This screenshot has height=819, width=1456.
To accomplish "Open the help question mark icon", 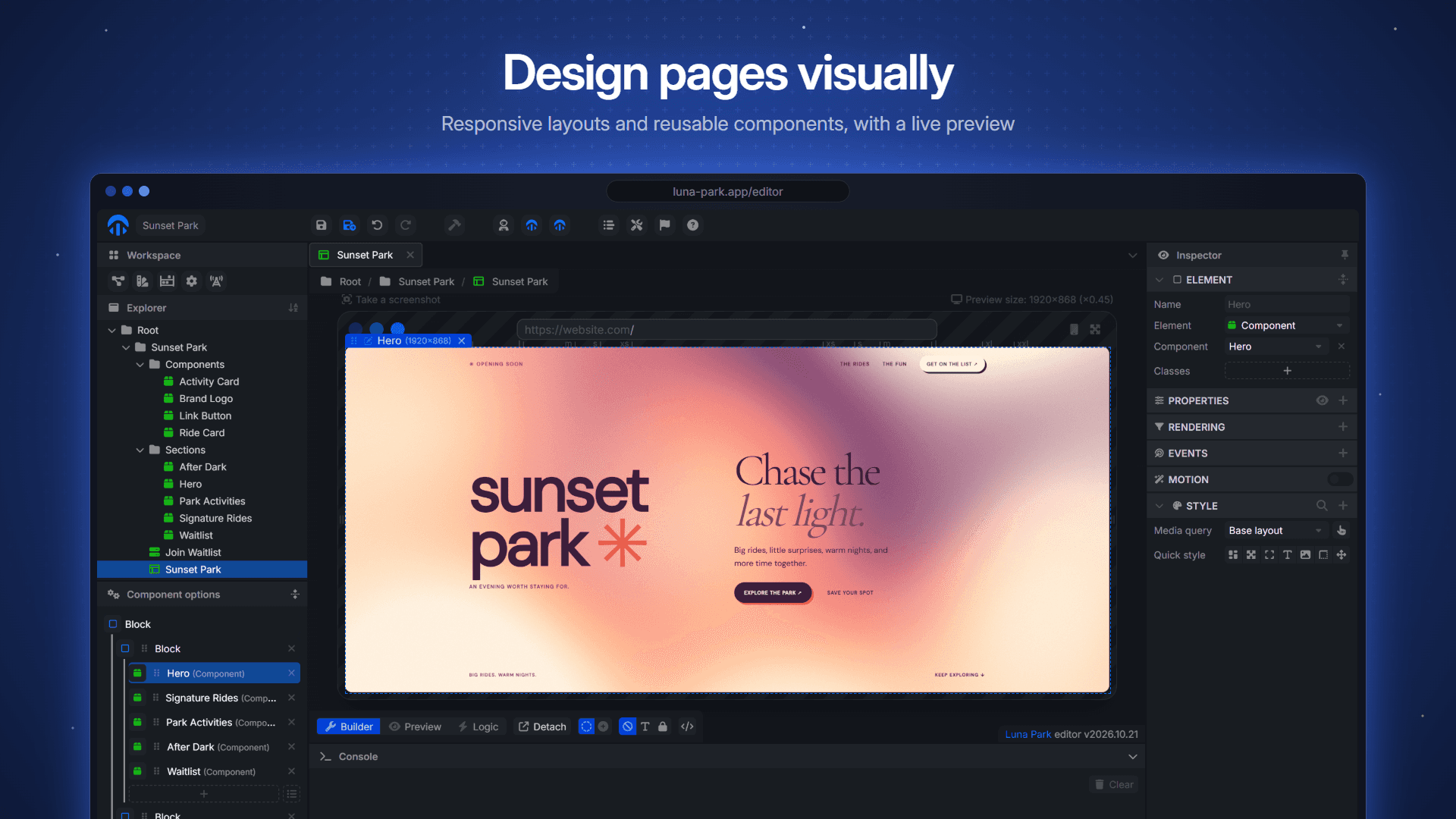I will tap(692, 225).
